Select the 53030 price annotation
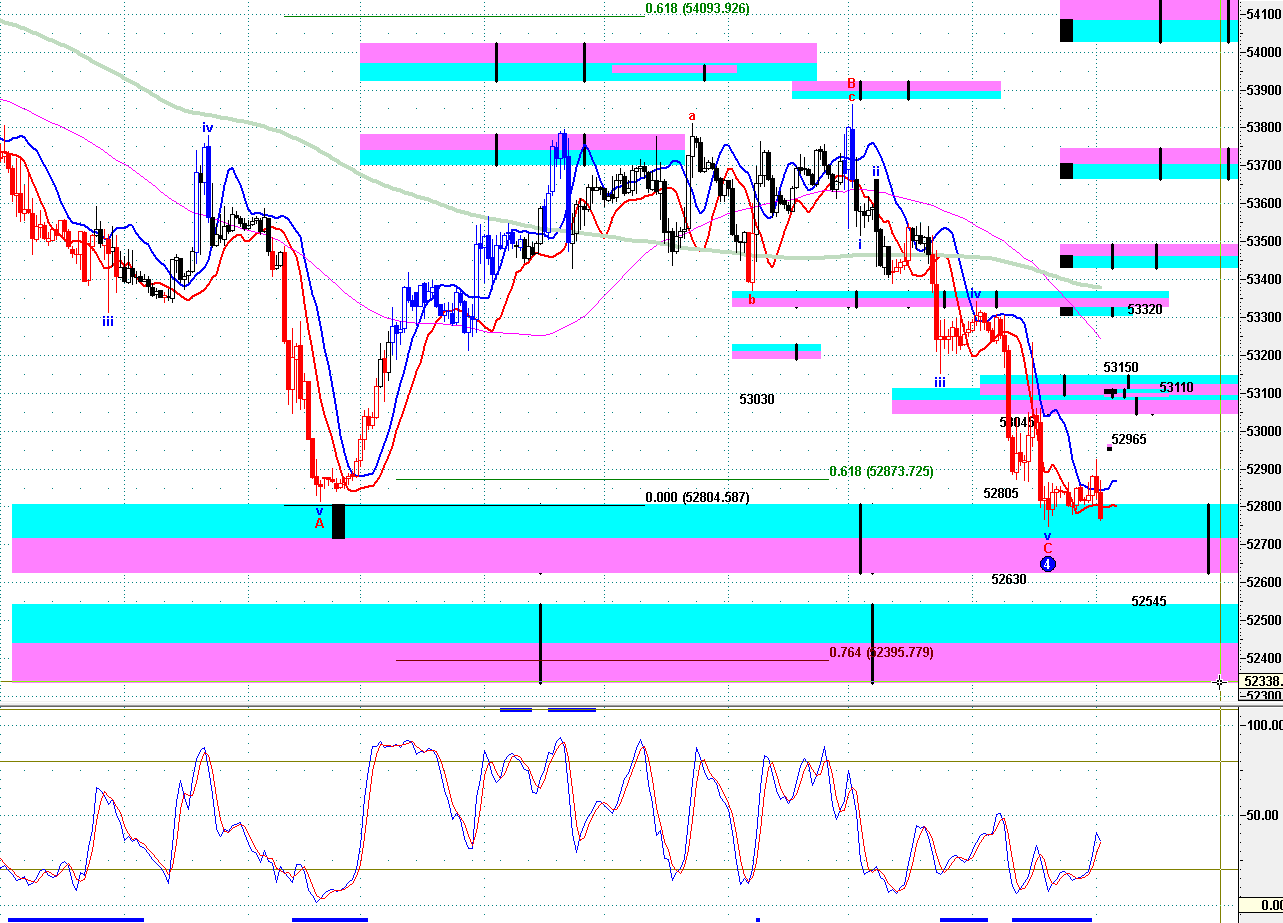The width and height of the screenshot is (1283, 923). (x=757, y=399)
